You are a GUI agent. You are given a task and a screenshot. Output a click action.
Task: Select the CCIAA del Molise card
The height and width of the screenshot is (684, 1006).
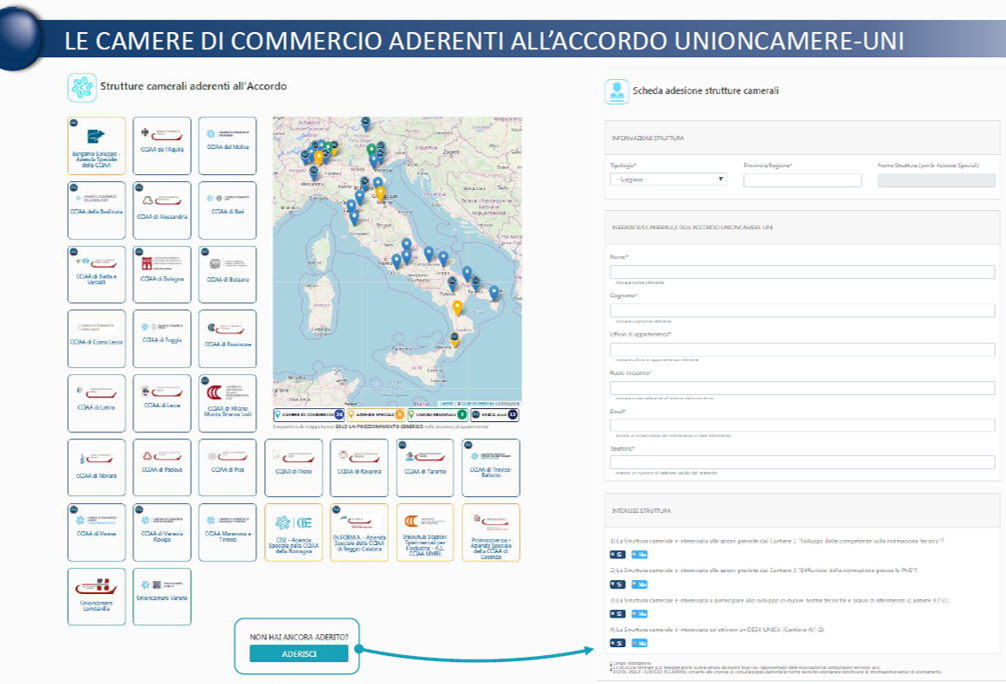coord(227,146)
